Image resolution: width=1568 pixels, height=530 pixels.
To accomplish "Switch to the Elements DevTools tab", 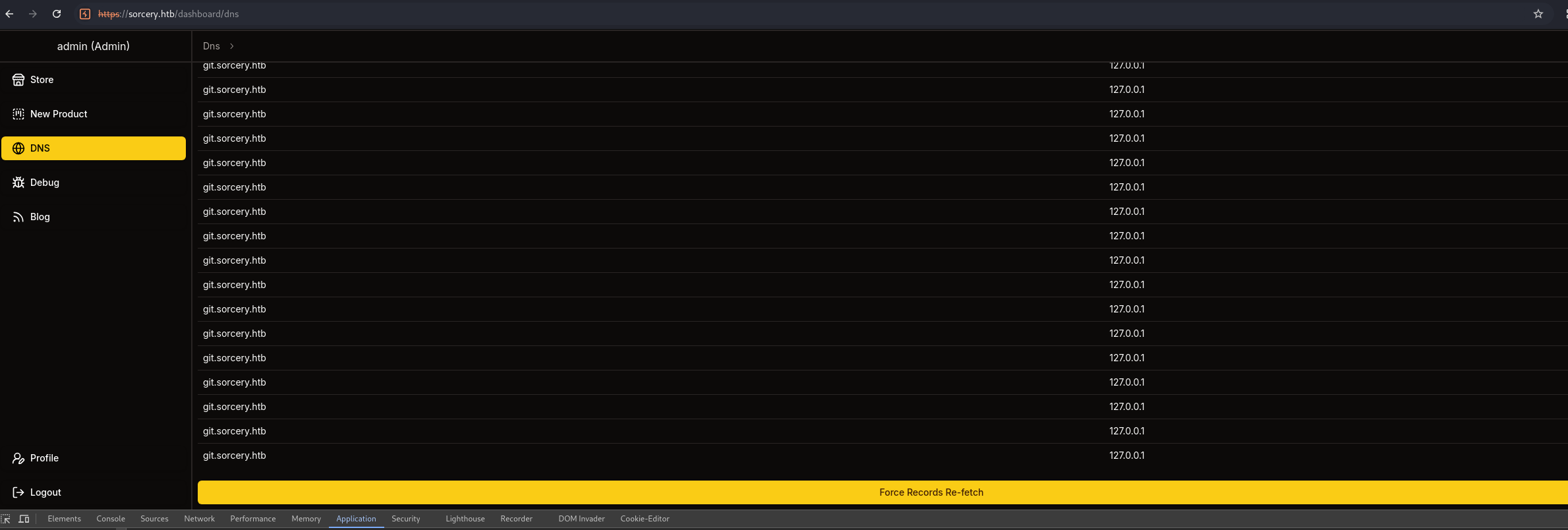I will pyautogui.click(x=65, y=519).
